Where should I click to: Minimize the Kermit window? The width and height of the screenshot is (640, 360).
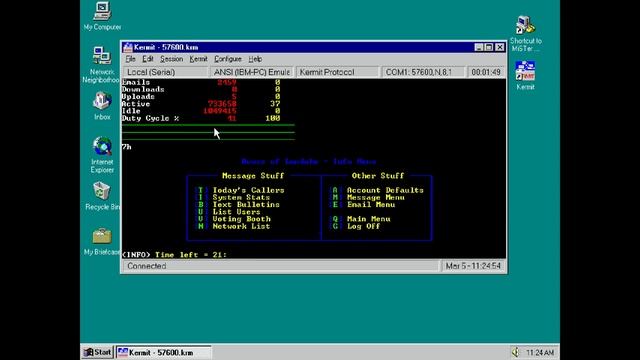tap(479, 47)
